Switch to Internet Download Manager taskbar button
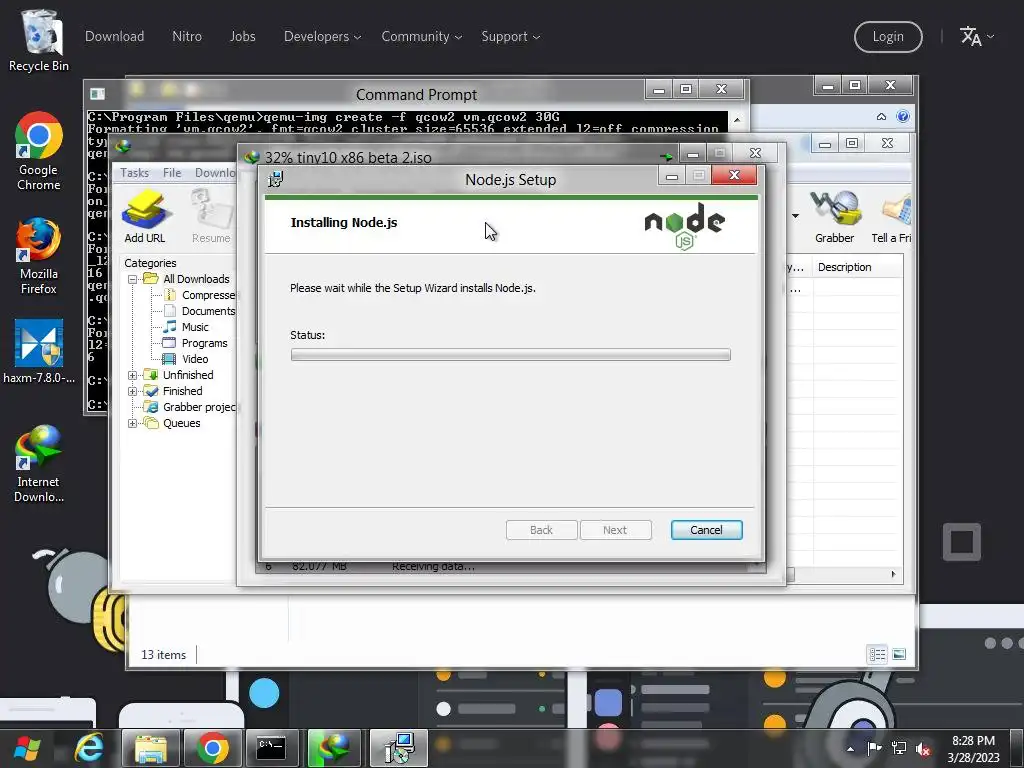 point(334,748)
